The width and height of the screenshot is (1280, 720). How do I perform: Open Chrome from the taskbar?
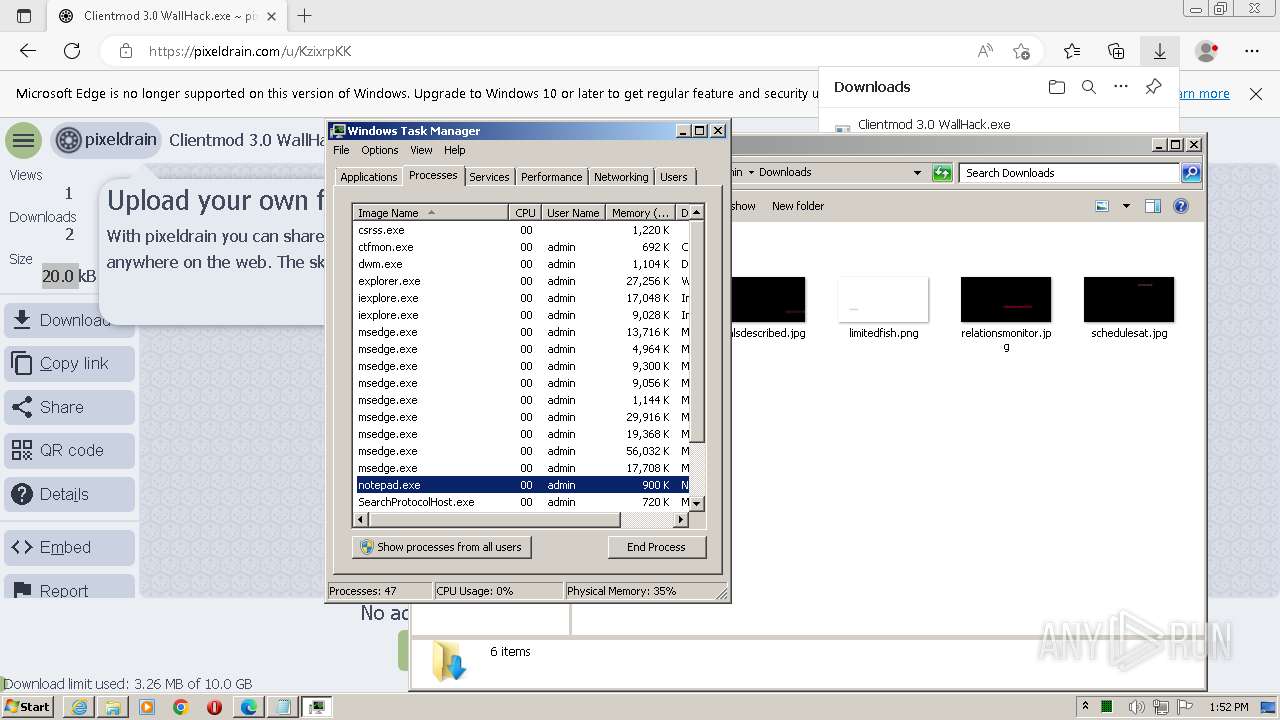point(181,707)
